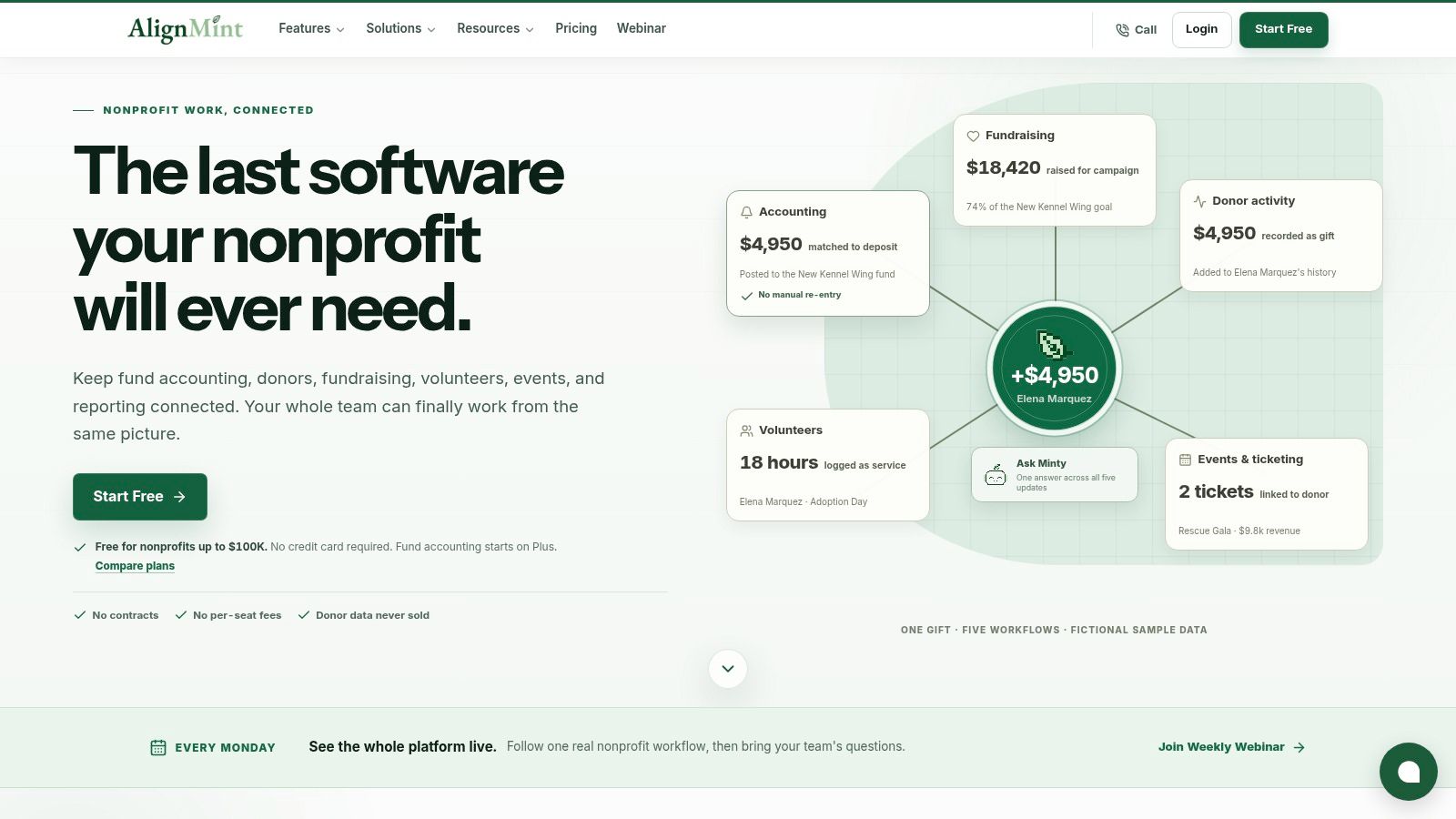Click the AlignMint logo
The image size is (1456, 819).
coord(186,29)
